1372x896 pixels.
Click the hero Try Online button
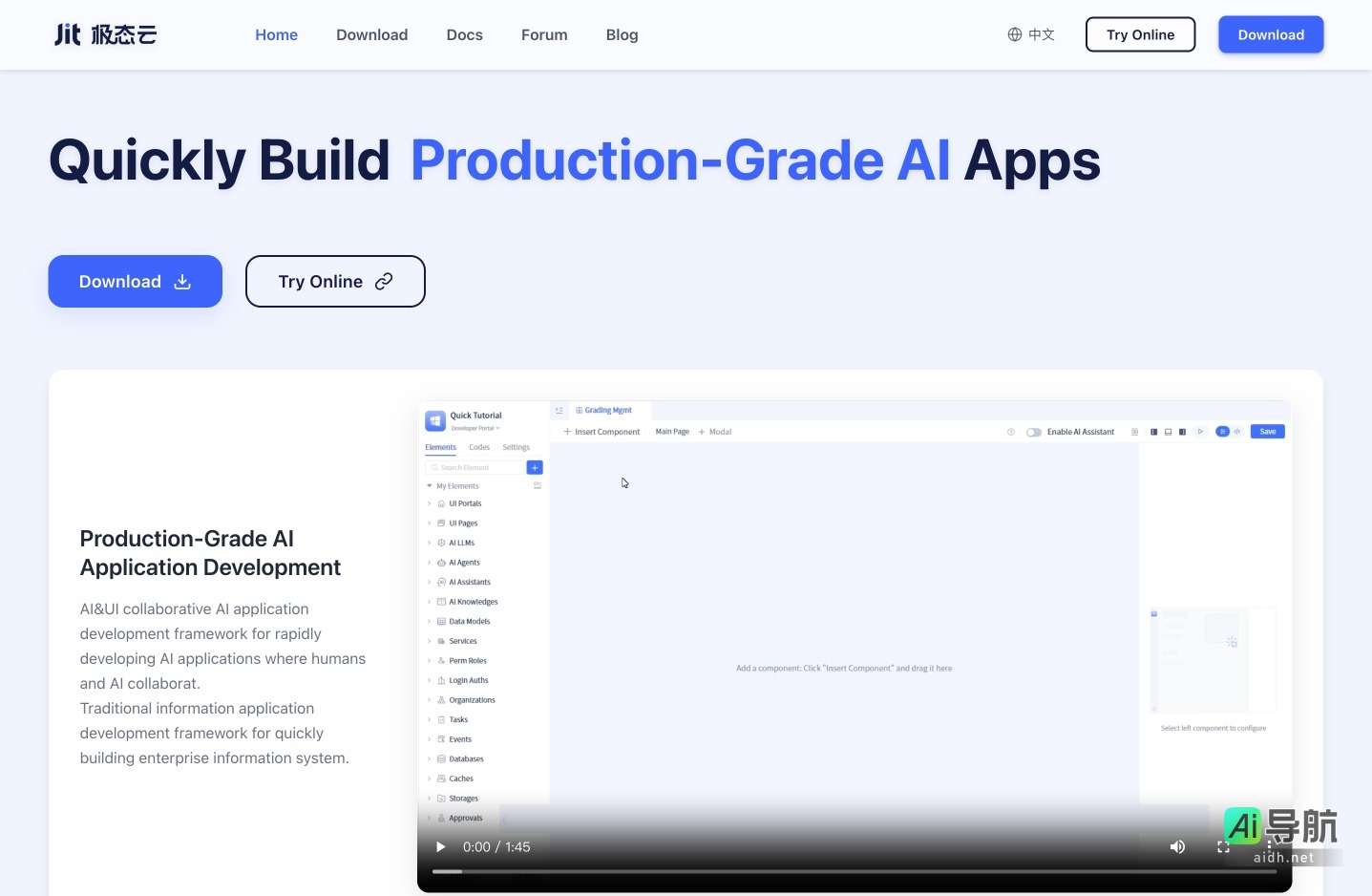pyautogui.click(x=335, y=282)
